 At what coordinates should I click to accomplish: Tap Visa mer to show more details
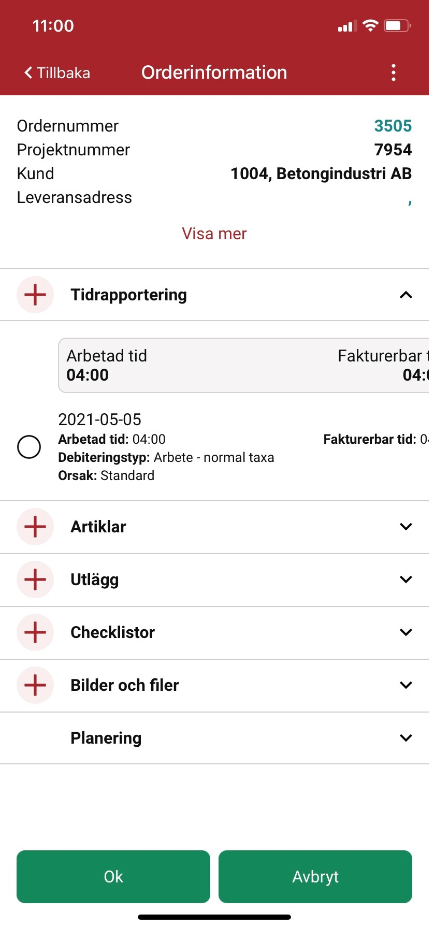coord(214,233)
